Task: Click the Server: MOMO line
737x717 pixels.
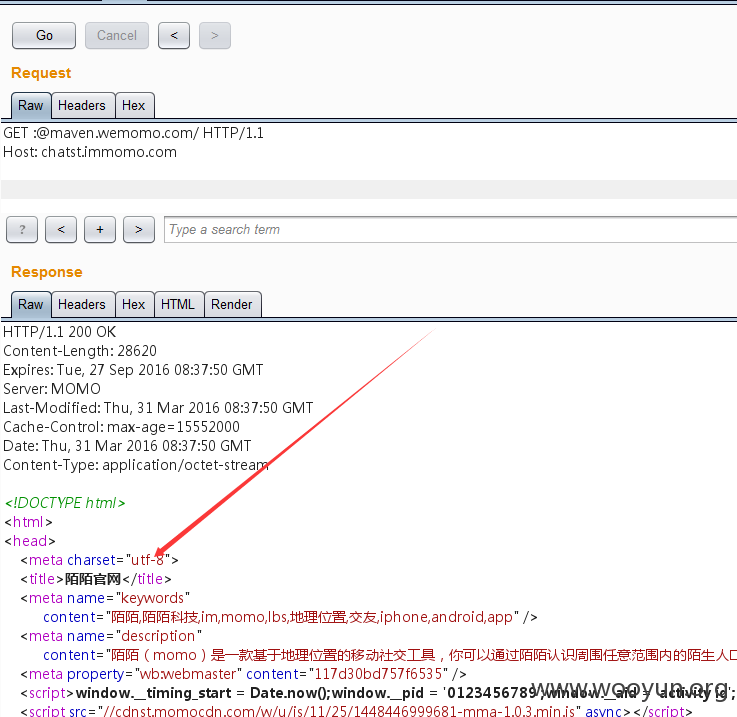Action: pos(52,389)
